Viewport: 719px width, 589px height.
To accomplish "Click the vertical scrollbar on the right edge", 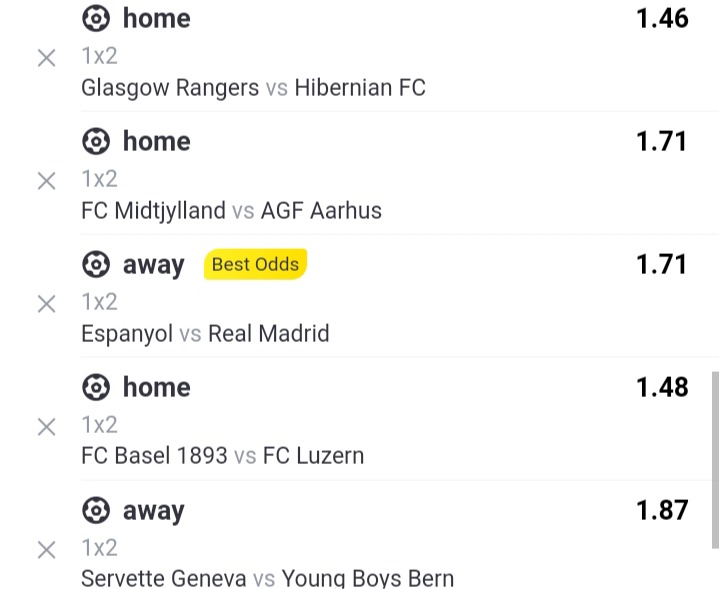I will point(715,460).
